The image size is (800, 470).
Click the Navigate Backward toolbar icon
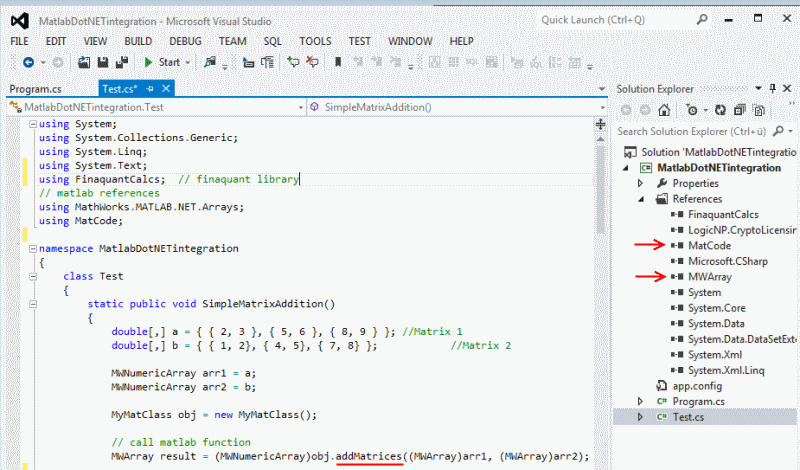[x=29, y=62]
